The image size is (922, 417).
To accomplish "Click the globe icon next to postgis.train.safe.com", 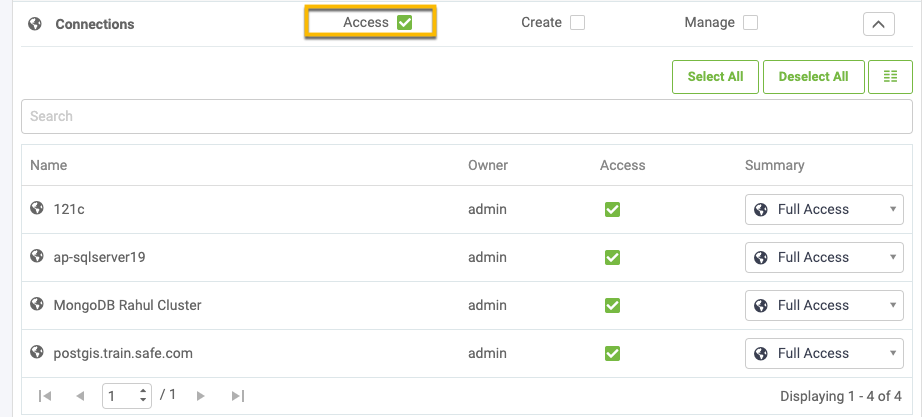I will coord(37,353).
